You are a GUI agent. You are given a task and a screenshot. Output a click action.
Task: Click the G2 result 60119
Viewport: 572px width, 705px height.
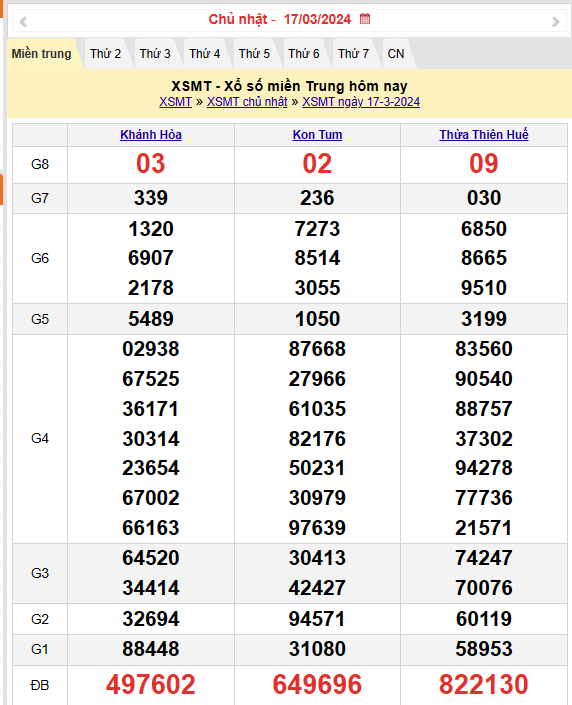tap(483, 619)
